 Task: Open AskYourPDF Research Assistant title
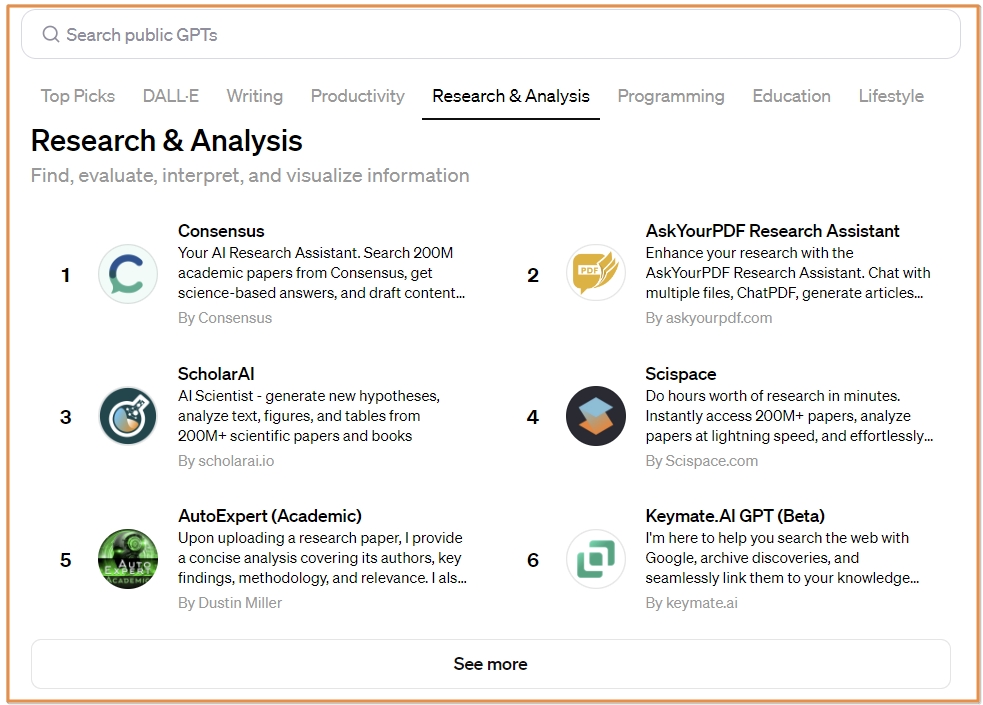(772, 231)
